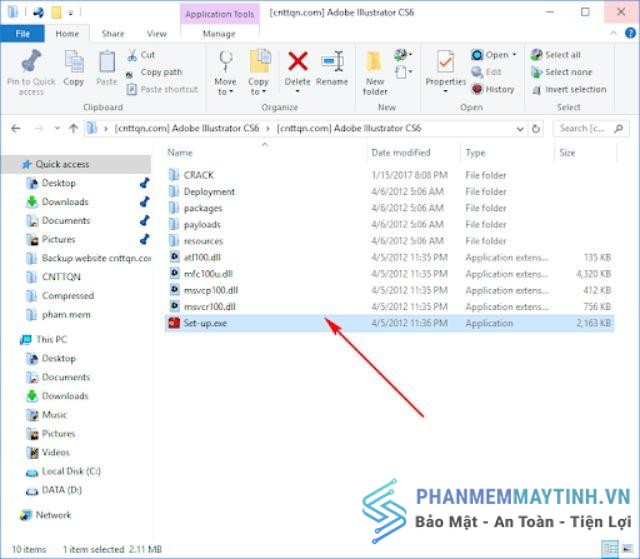Click Select all in ribbon

click(x=556, y=55)
